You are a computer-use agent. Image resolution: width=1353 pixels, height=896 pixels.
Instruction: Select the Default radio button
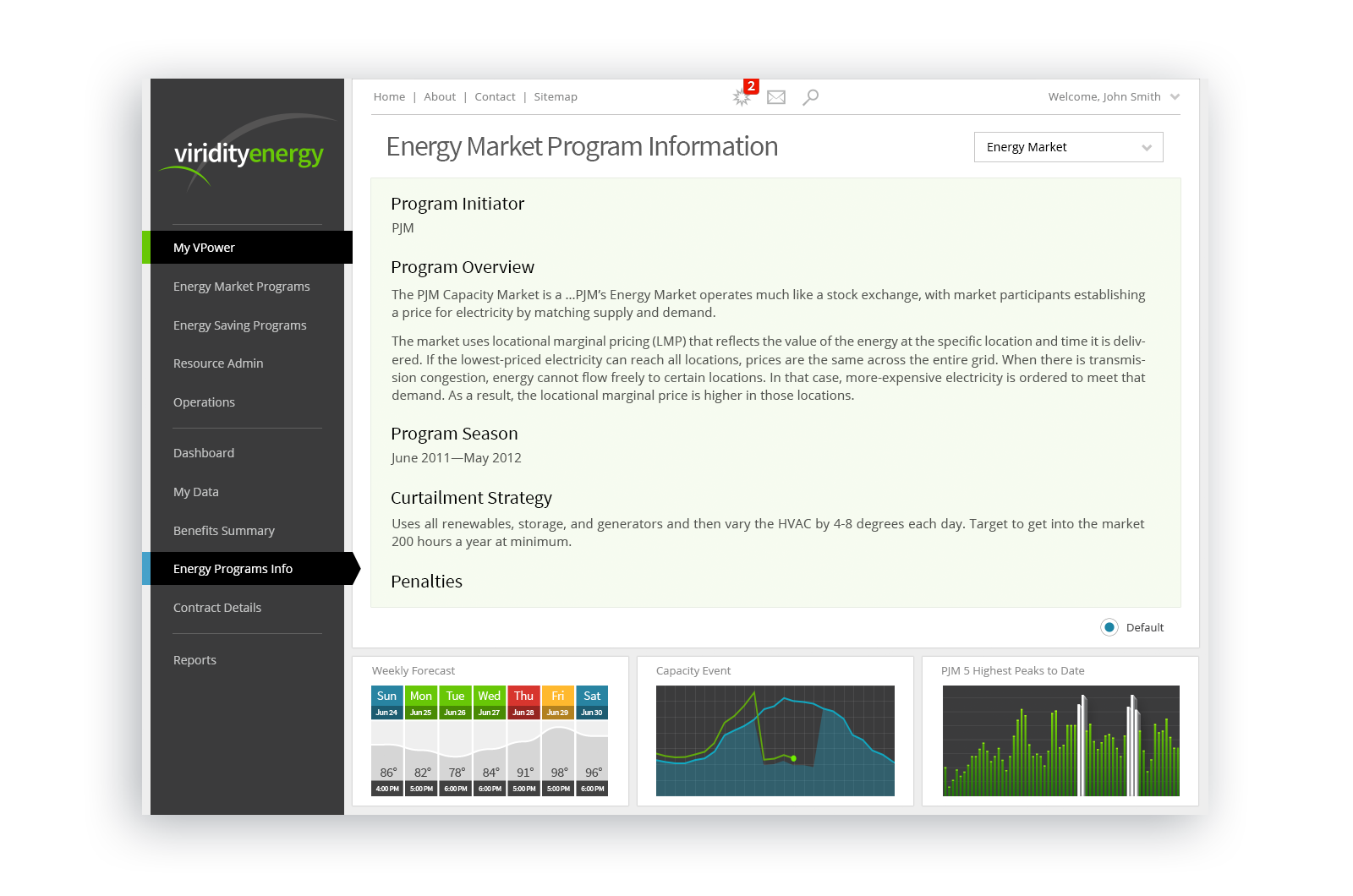[1109, 627]
